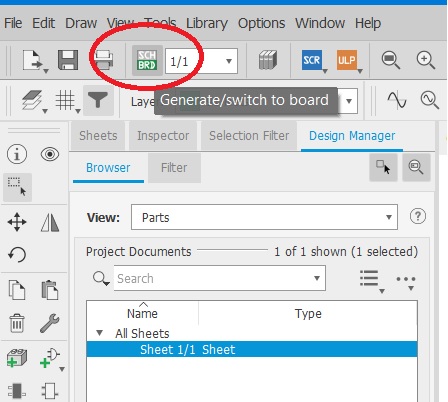
Task: Switch to the Filter sub-tab
Action: 174,168
